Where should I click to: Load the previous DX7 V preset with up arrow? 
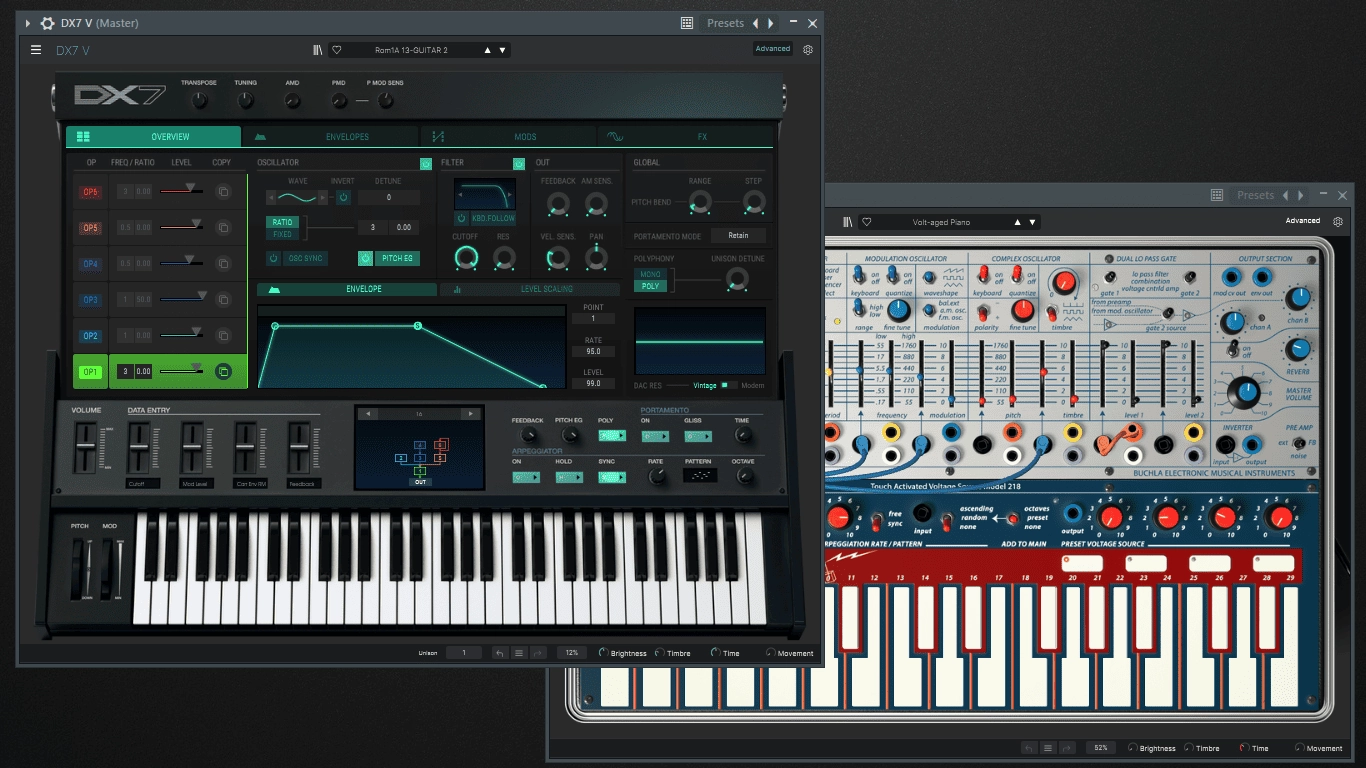coord(488,50)
